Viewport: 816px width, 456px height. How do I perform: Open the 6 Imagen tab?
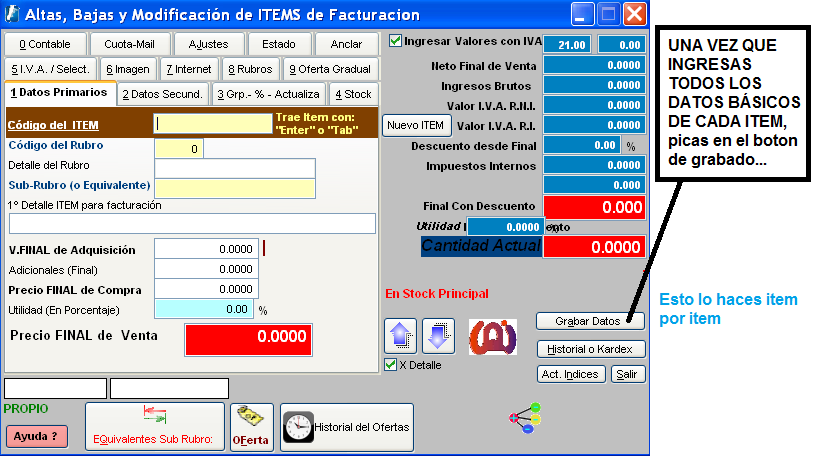(128, 69)
